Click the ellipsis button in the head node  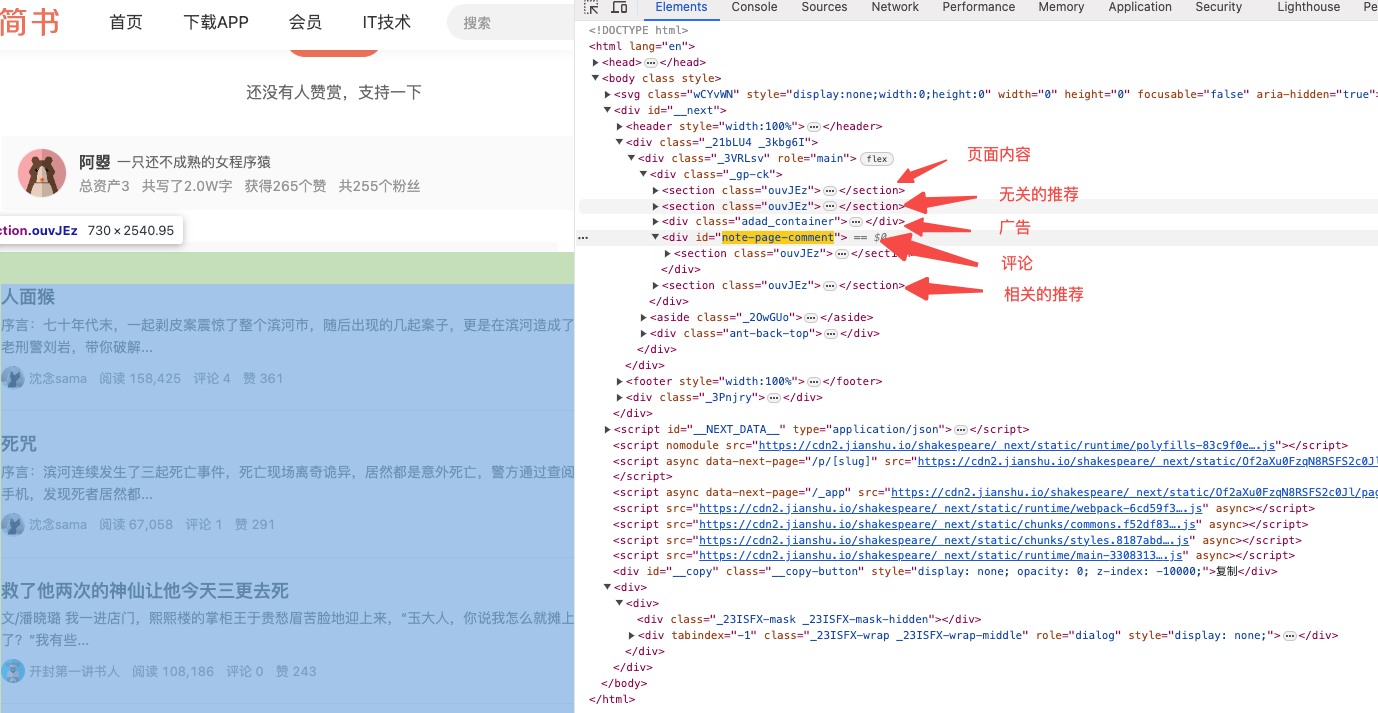pos(651,62)
